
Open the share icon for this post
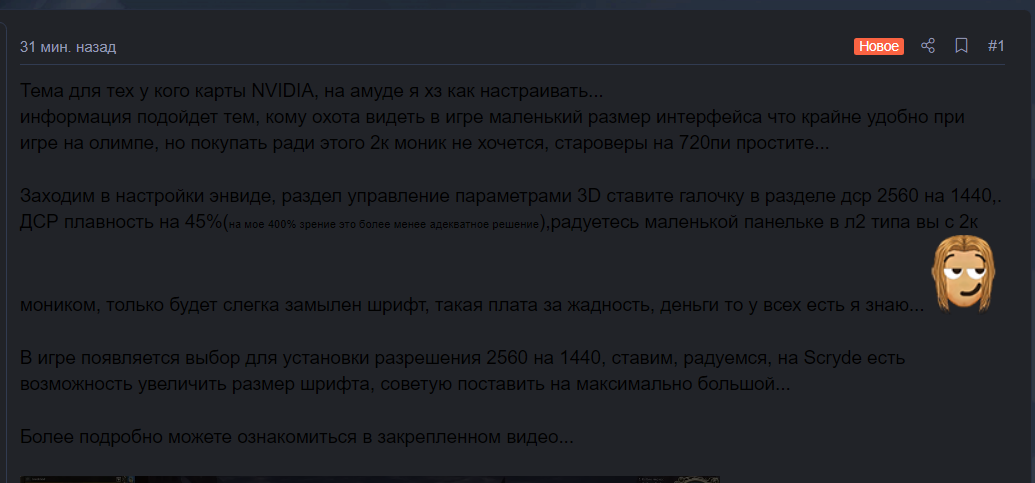928,46
